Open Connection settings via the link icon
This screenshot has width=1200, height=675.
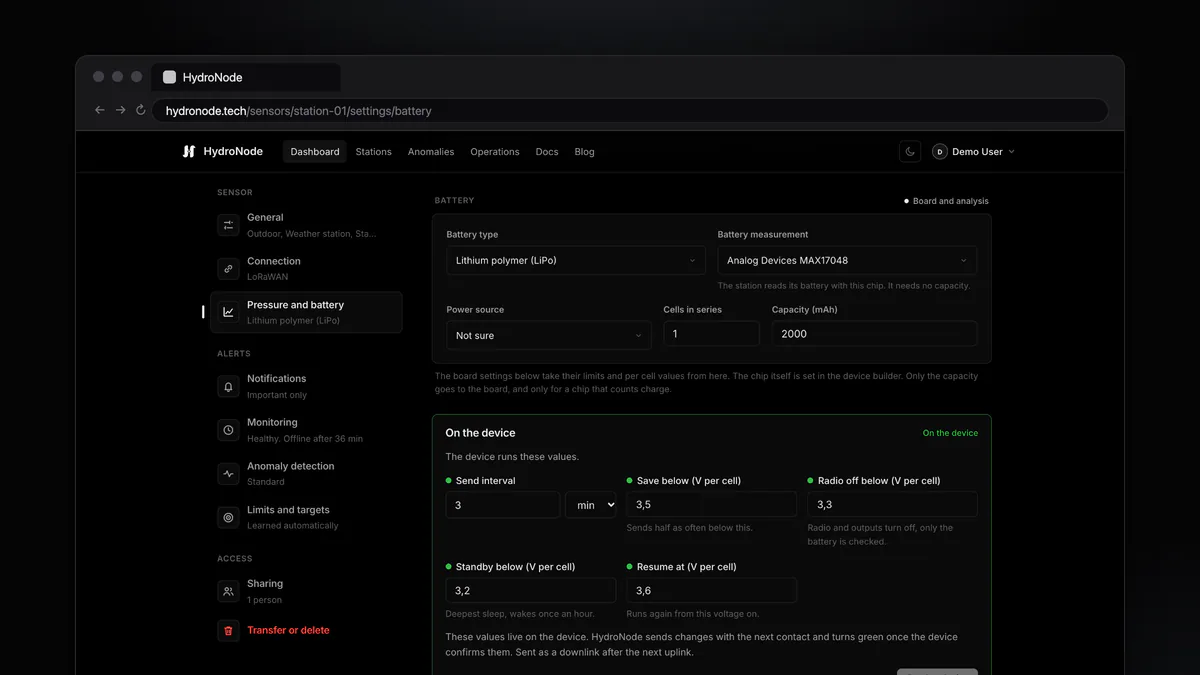tap(228, 269)
